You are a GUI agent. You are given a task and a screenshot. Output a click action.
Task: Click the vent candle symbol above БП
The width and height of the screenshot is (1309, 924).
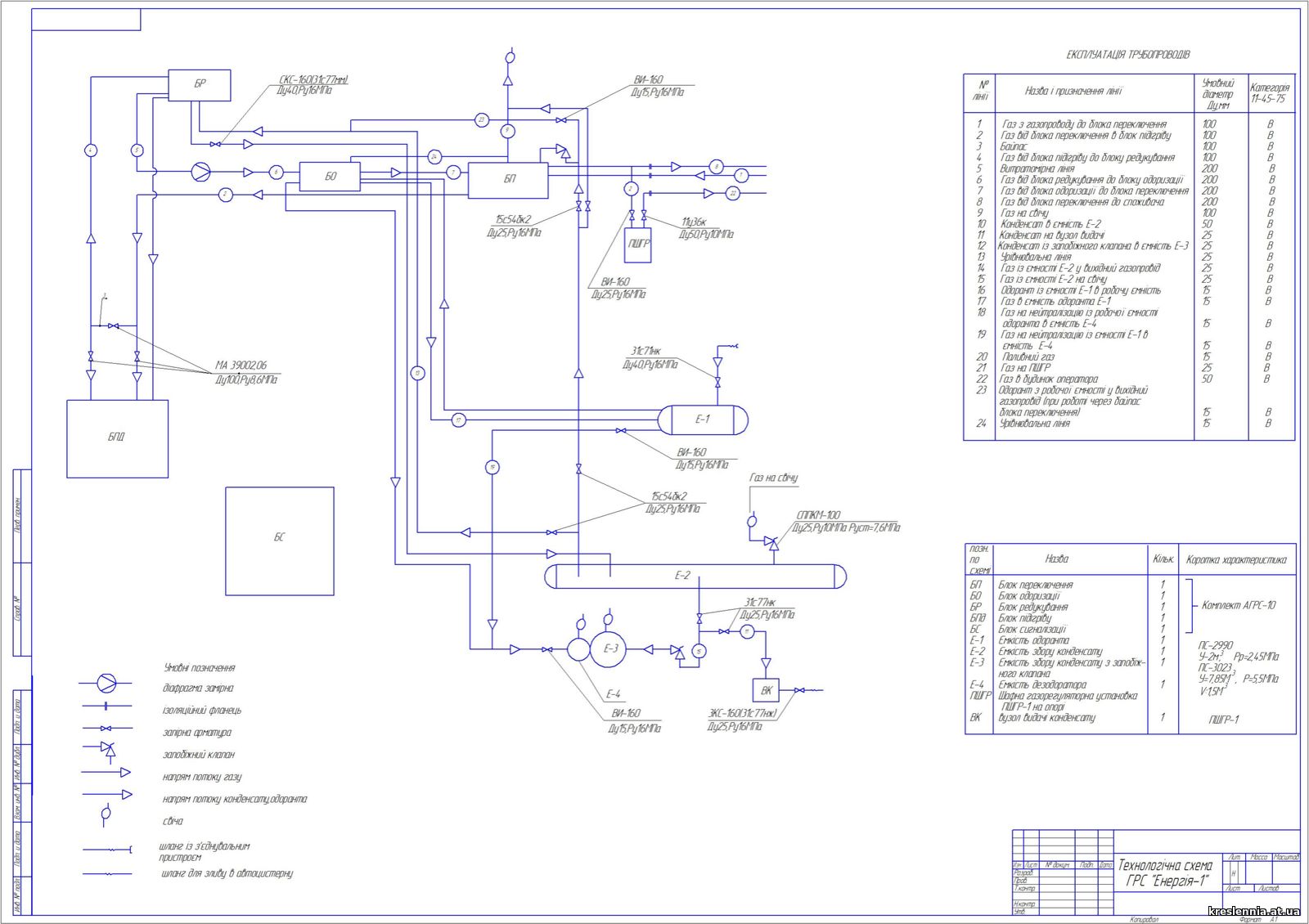[x=508, y=58]
